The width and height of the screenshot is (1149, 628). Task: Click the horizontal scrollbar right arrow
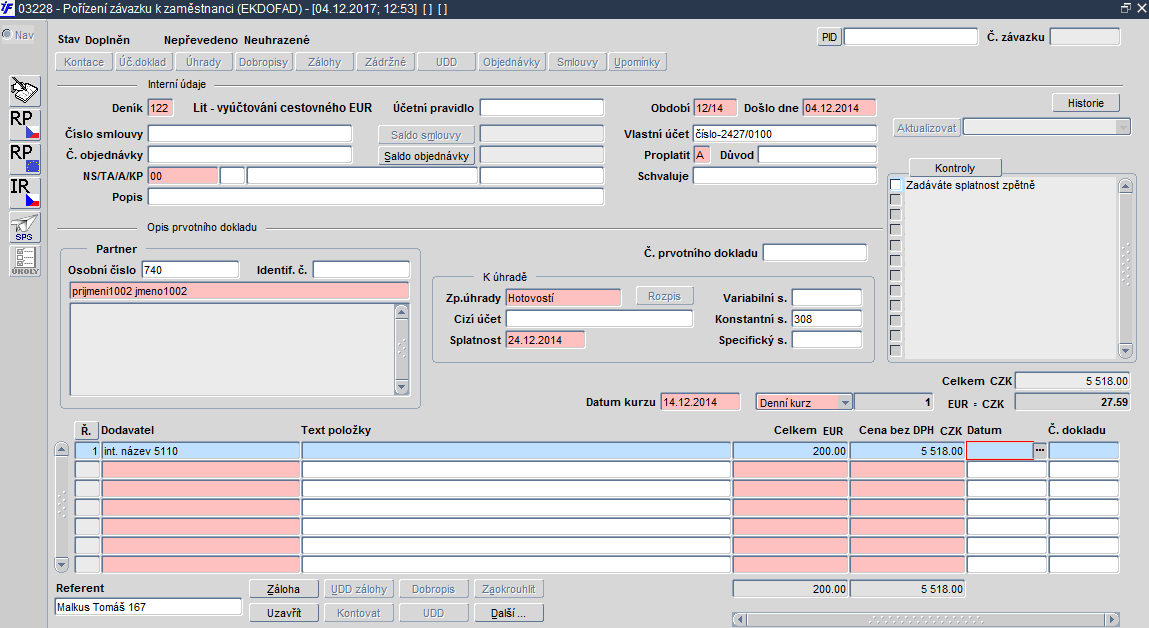[x=1112, y=620]
